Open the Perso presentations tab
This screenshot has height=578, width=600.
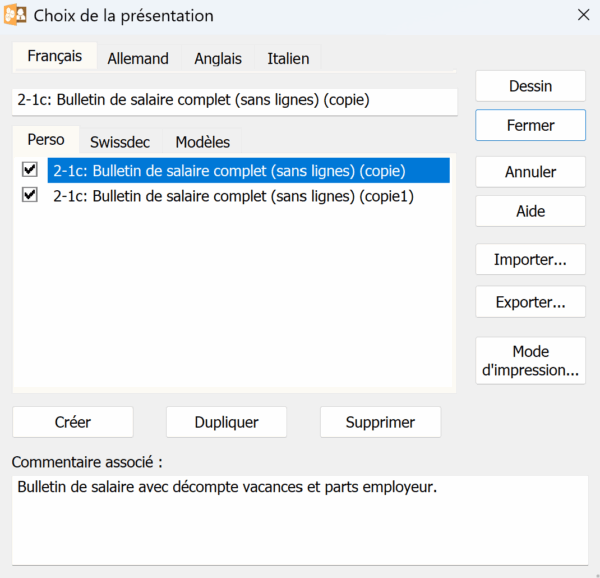pyautogui.click(x=46, y=141)
